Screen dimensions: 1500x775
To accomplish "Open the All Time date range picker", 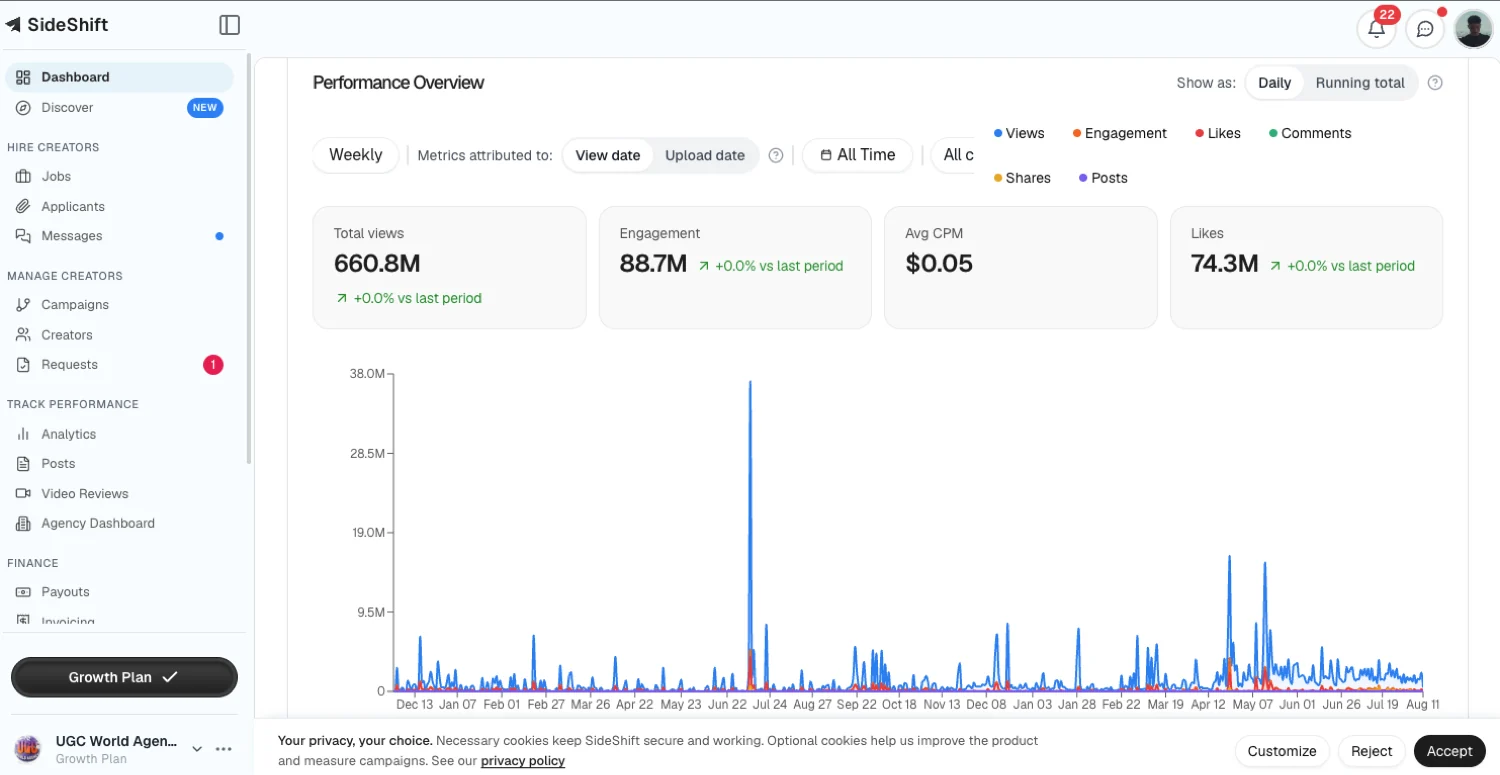I will [x=858, y=155].
